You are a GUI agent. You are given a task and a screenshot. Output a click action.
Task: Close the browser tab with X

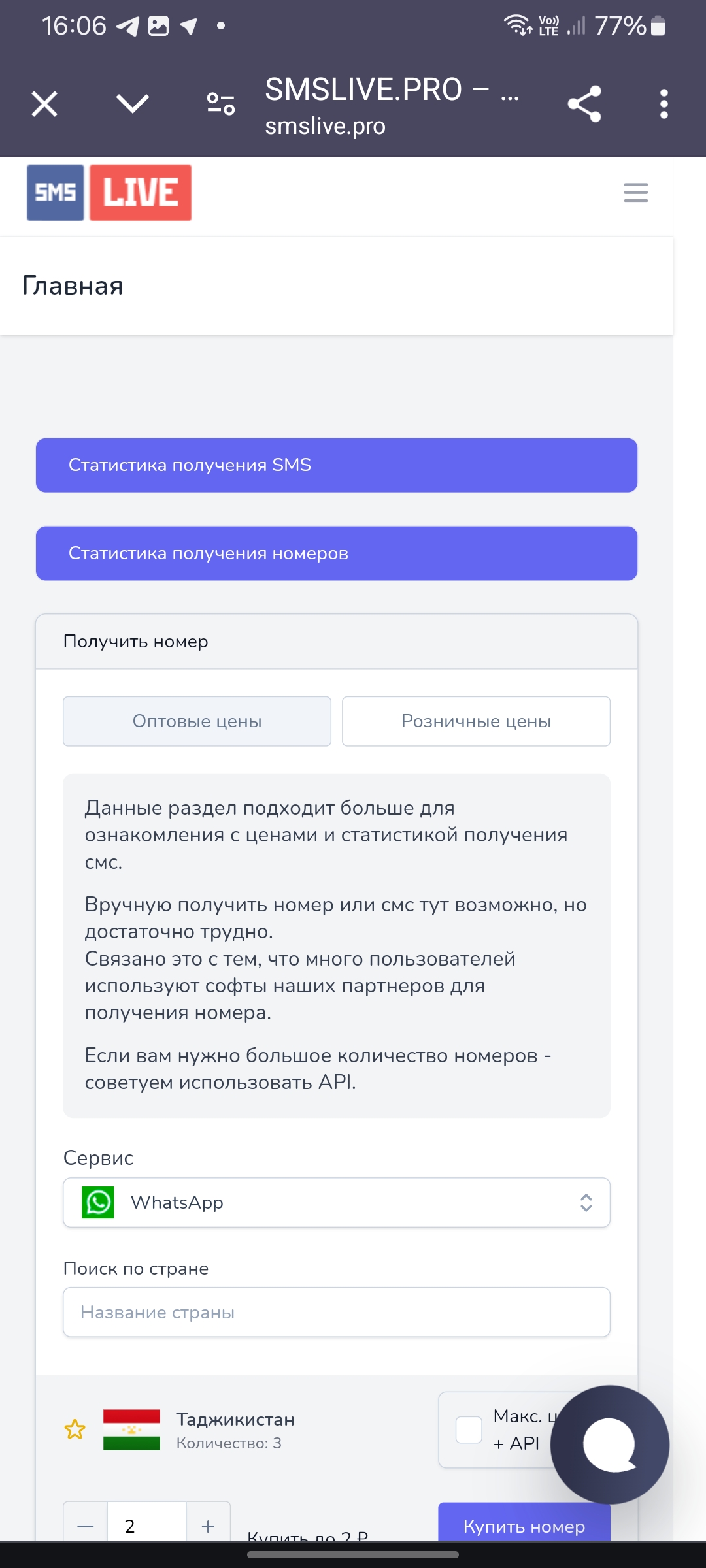coord(44,104)
